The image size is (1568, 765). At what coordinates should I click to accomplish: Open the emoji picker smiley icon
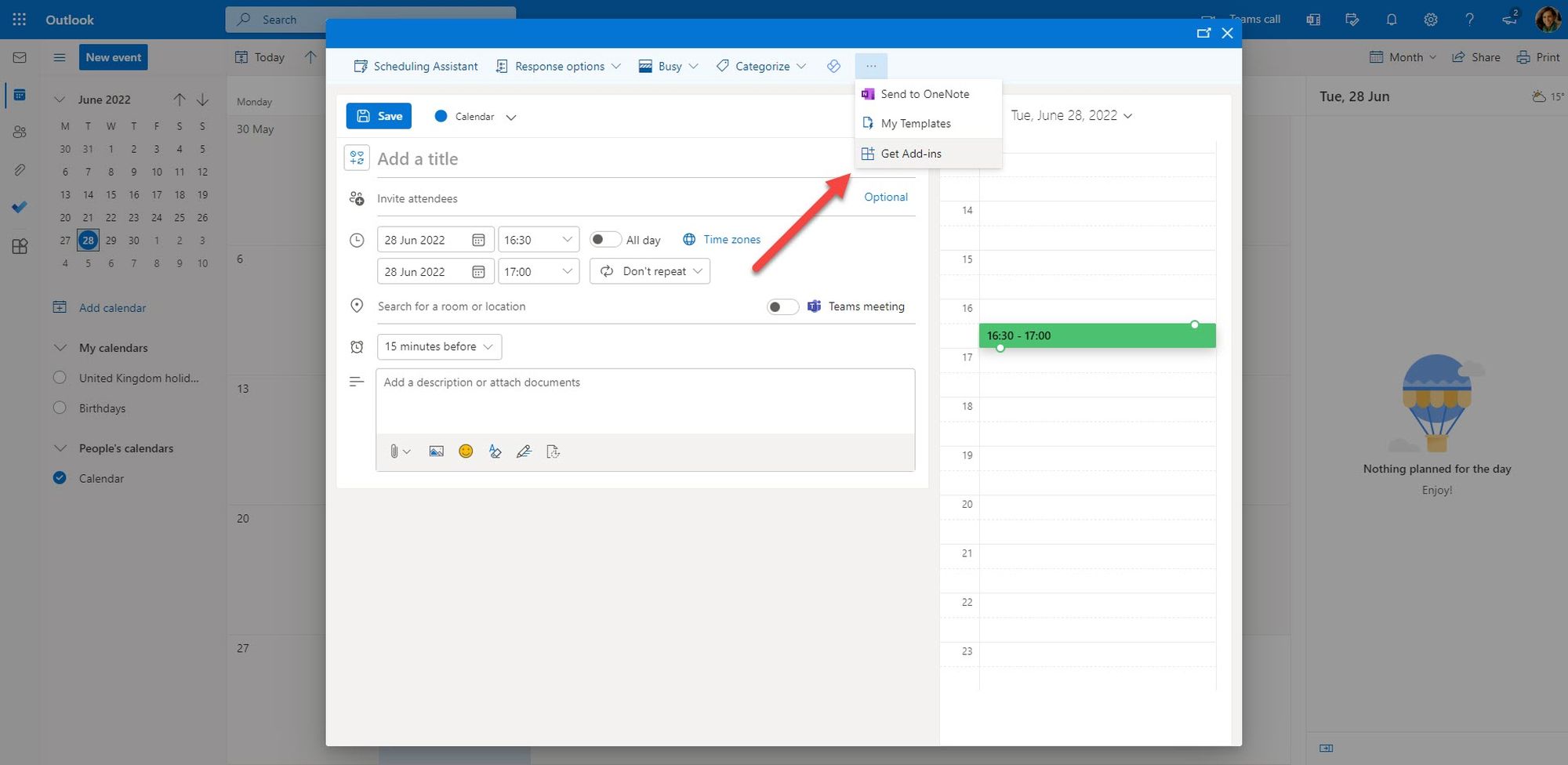(466, 451)
